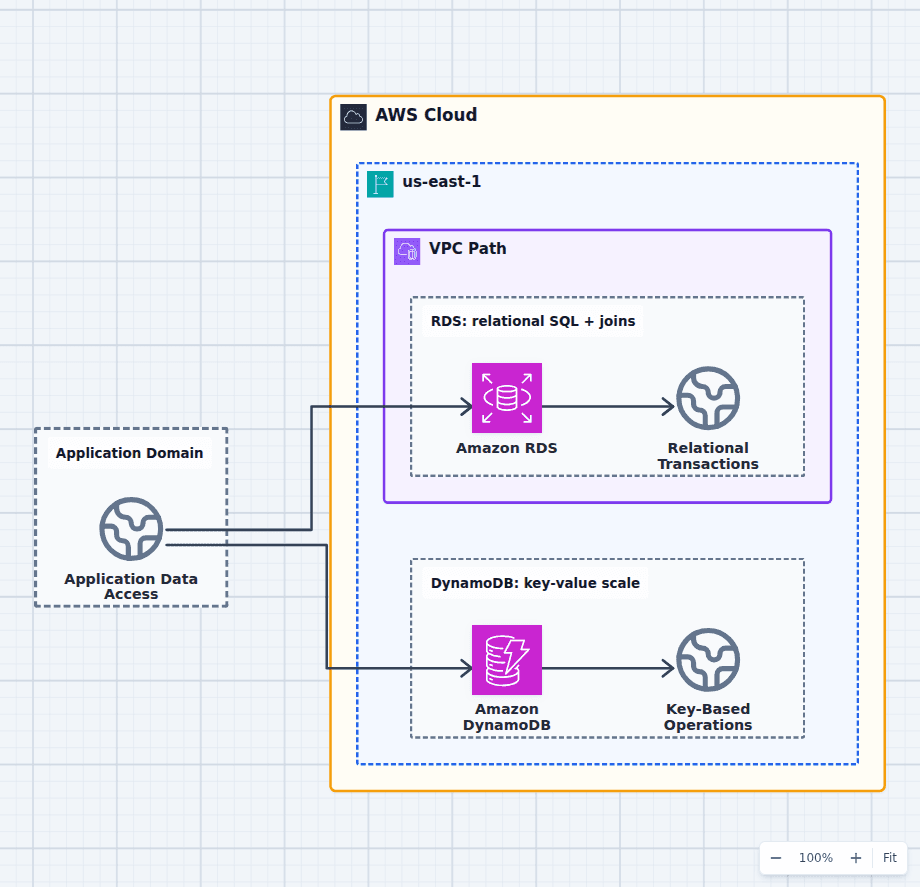Click the 'Amazon RDS' caption

[507, 448]
